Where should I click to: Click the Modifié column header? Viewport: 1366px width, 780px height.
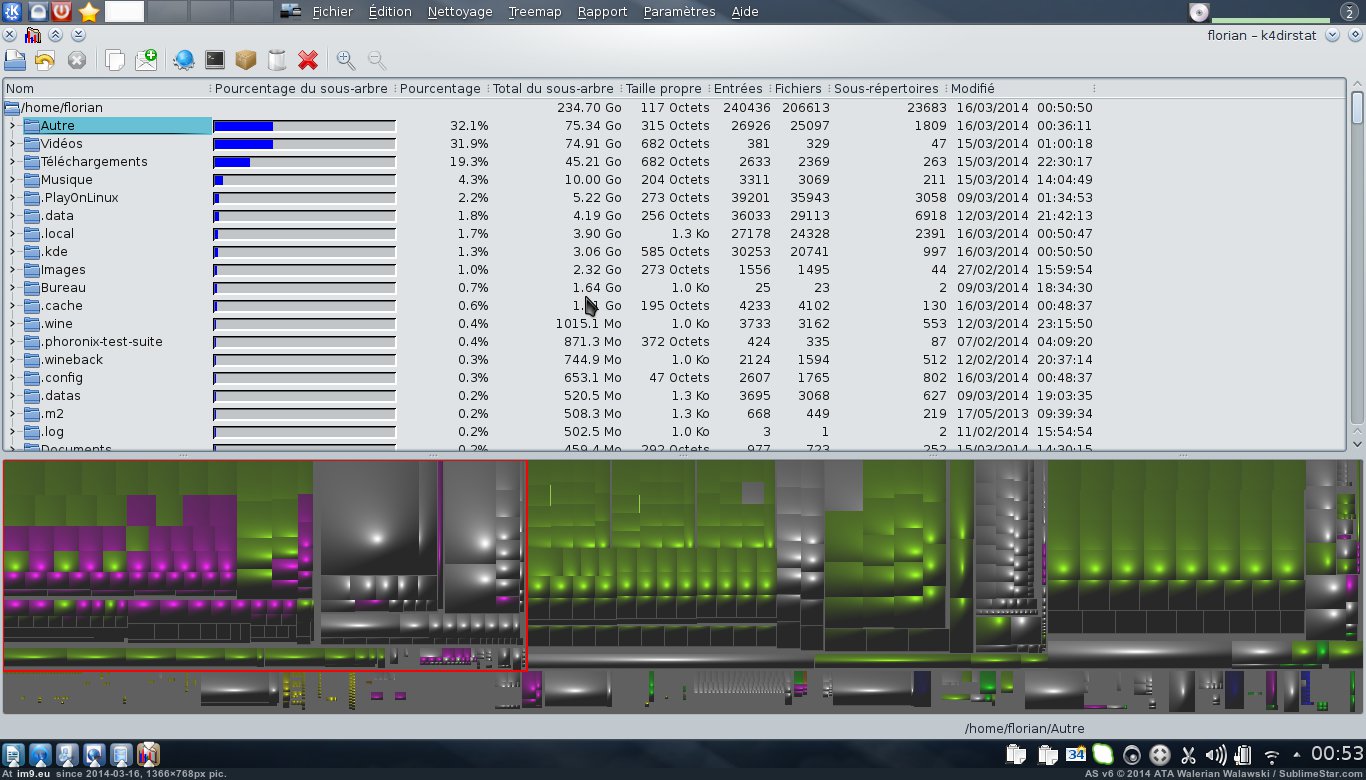click(x=973, y=89)
